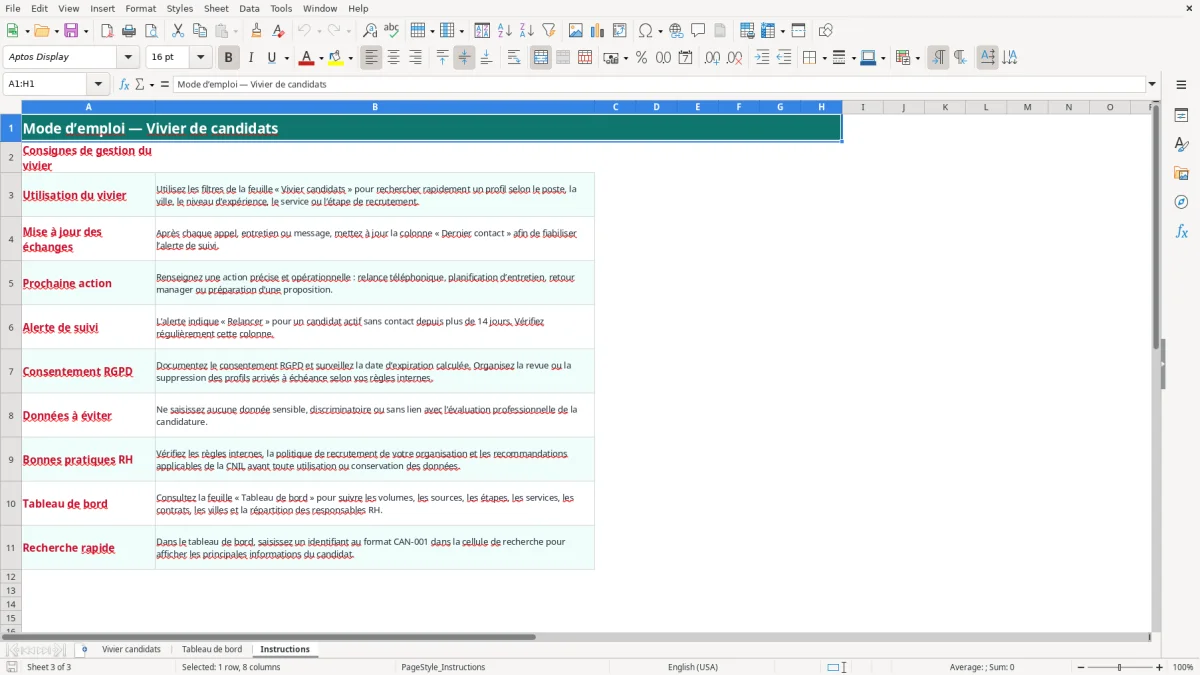Toggle Center Vertically alignment
This screenshot has height=675, width=1200.
click(x=464, y=58)
